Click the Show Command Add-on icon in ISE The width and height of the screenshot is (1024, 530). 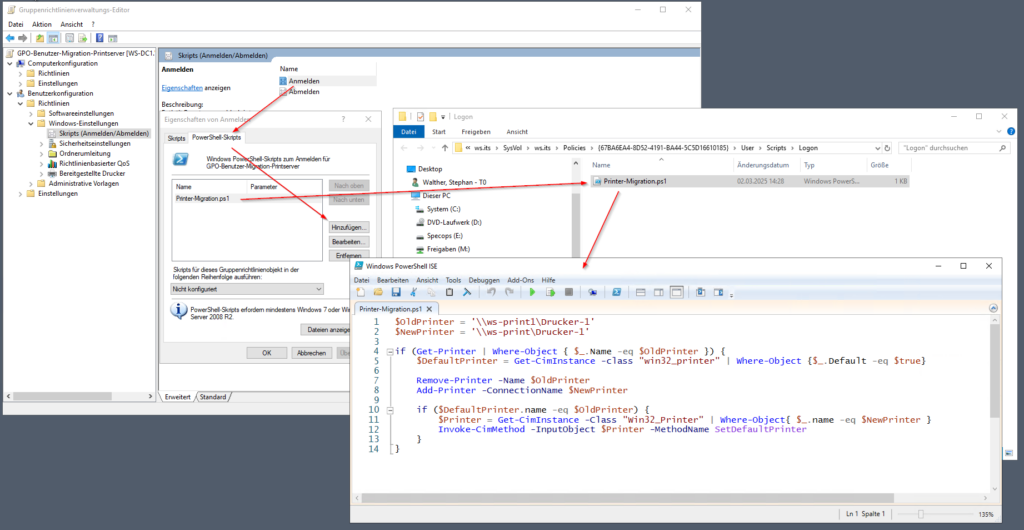click(x=718, y=292)
